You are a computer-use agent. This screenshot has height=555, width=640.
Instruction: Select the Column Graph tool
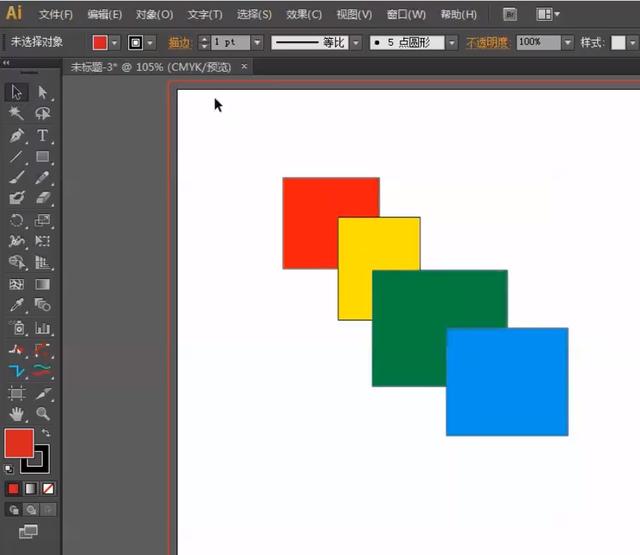pos(42,328)
